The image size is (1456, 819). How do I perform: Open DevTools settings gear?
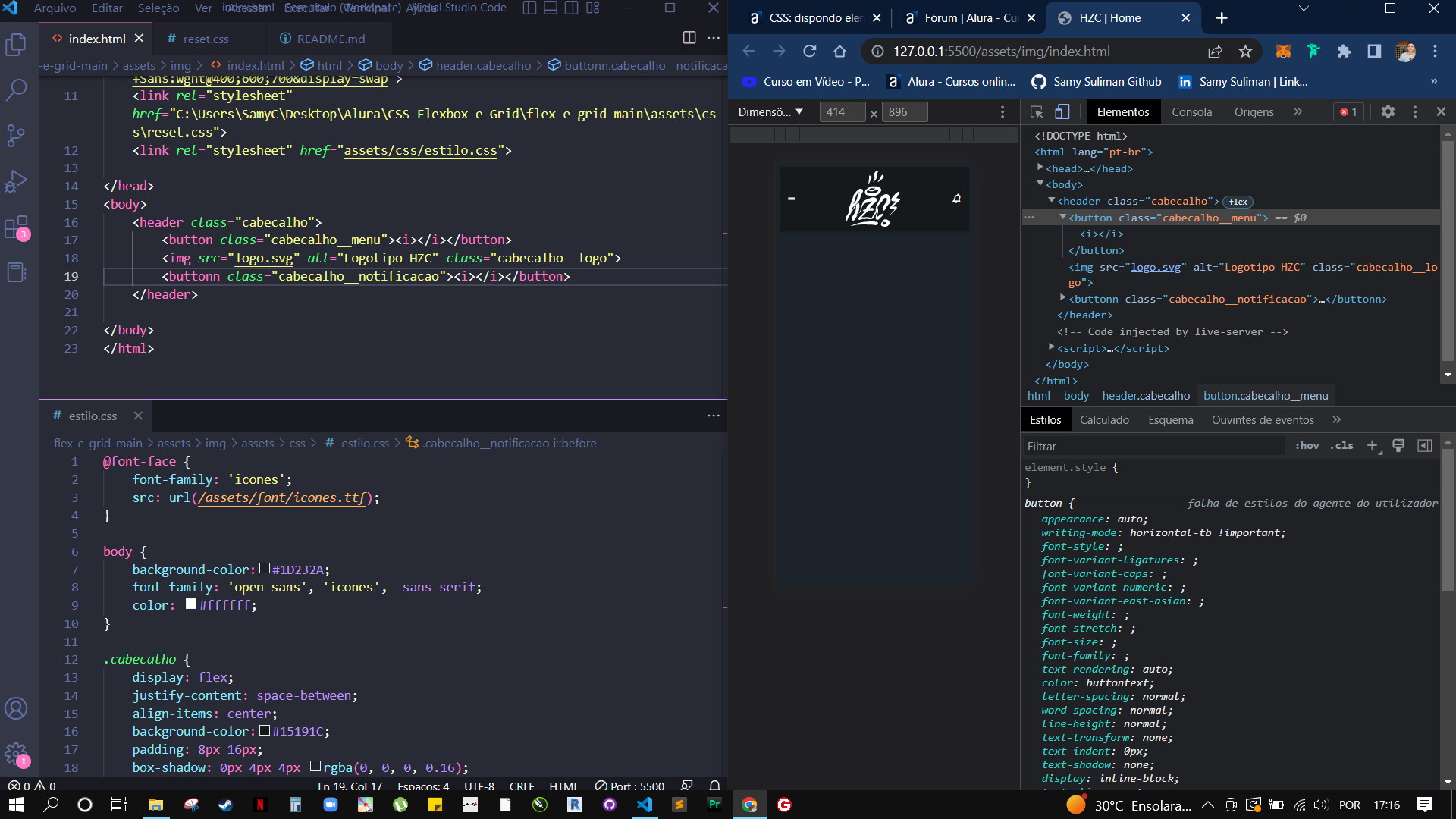[x=1388, y=112]
